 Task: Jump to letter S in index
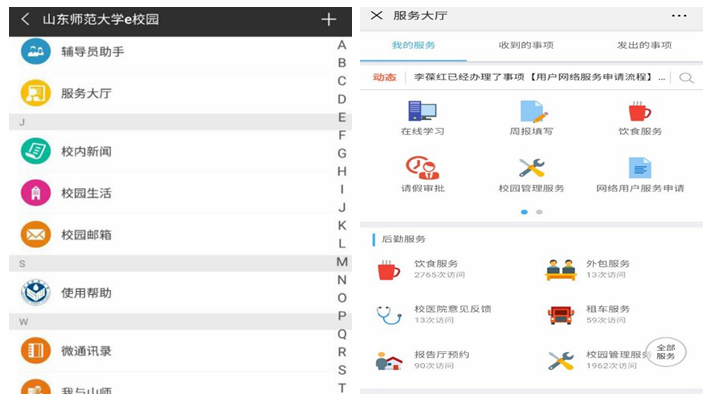pyautogui.click(x=342, y=370)
